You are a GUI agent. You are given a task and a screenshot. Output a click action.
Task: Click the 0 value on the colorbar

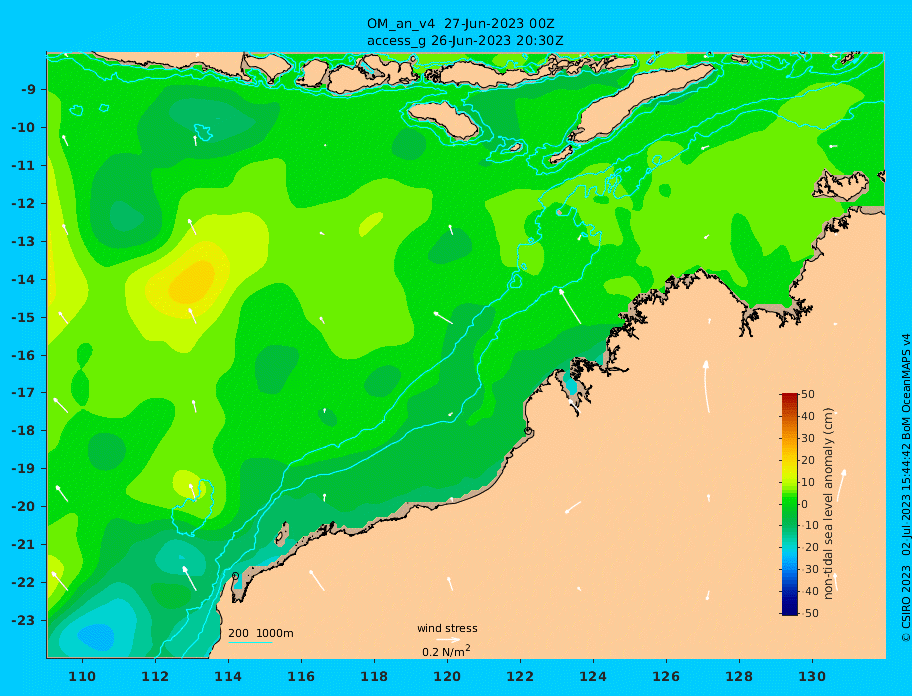(804, 504)
